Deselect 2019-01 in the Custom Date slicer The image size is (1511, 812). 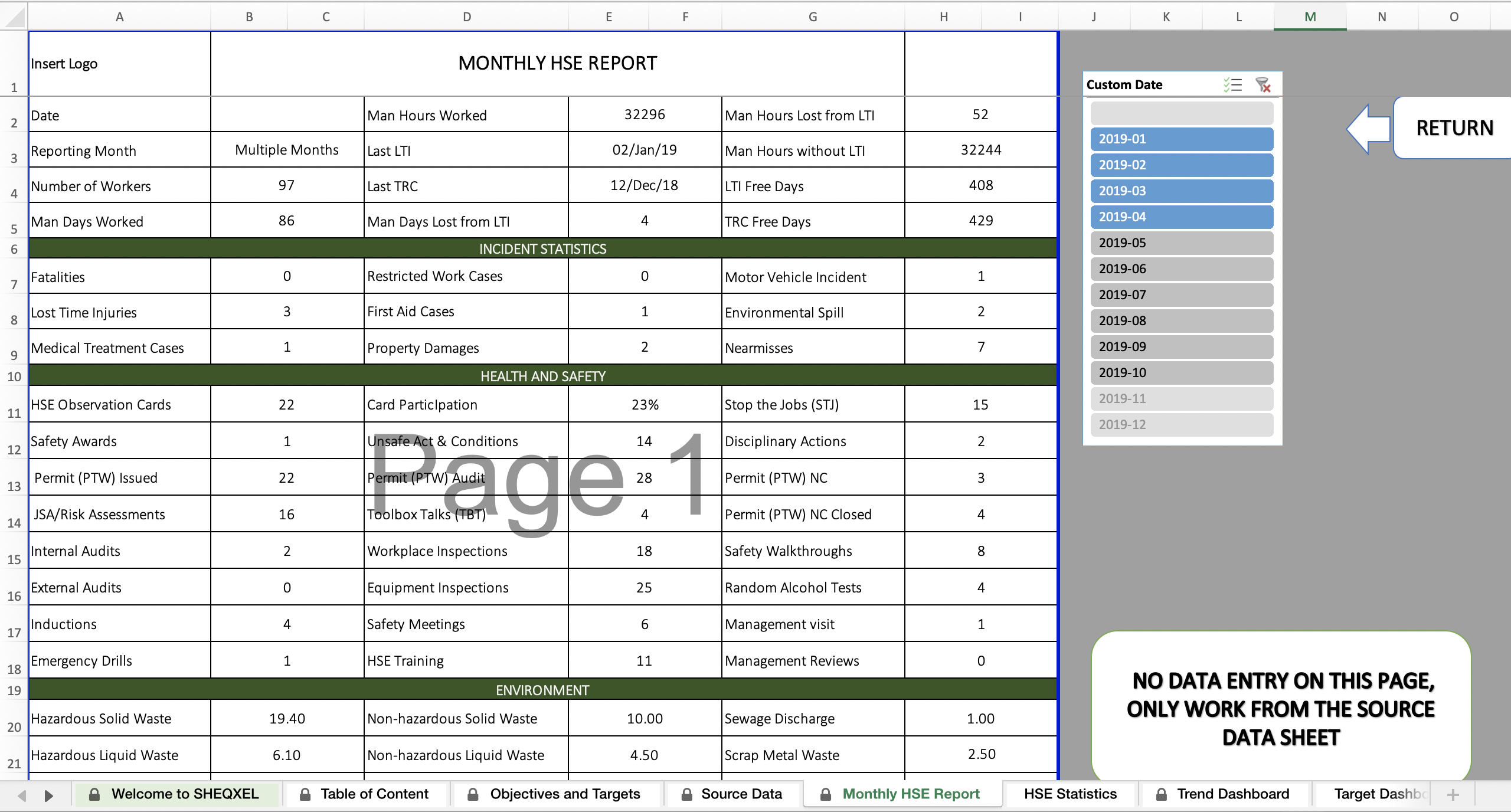click(1181, 139)
